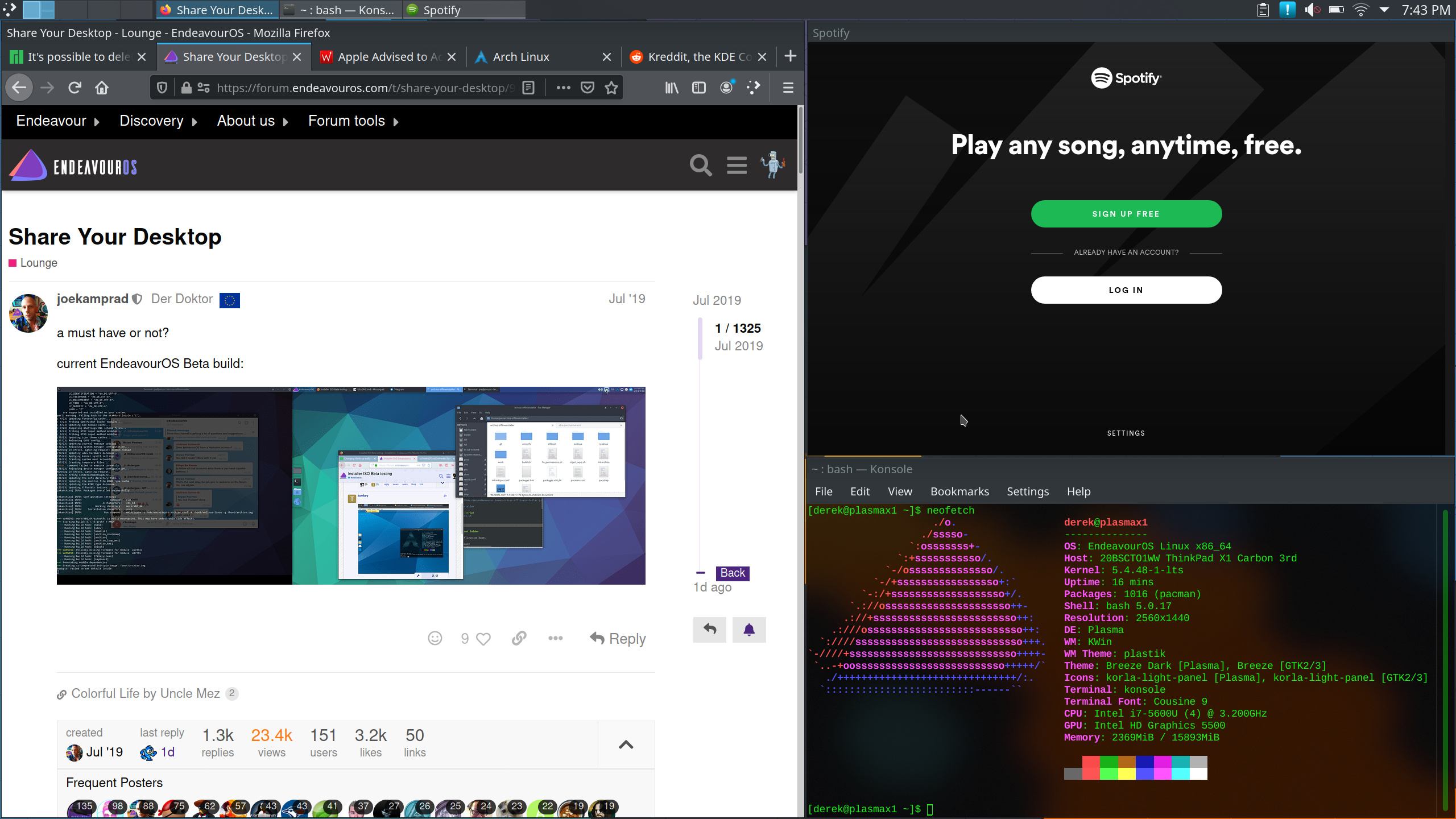Image resolution: width=1456 pixels, height=819 pixels.
Task: Open Firefox home page
Action: coord(102,88)
